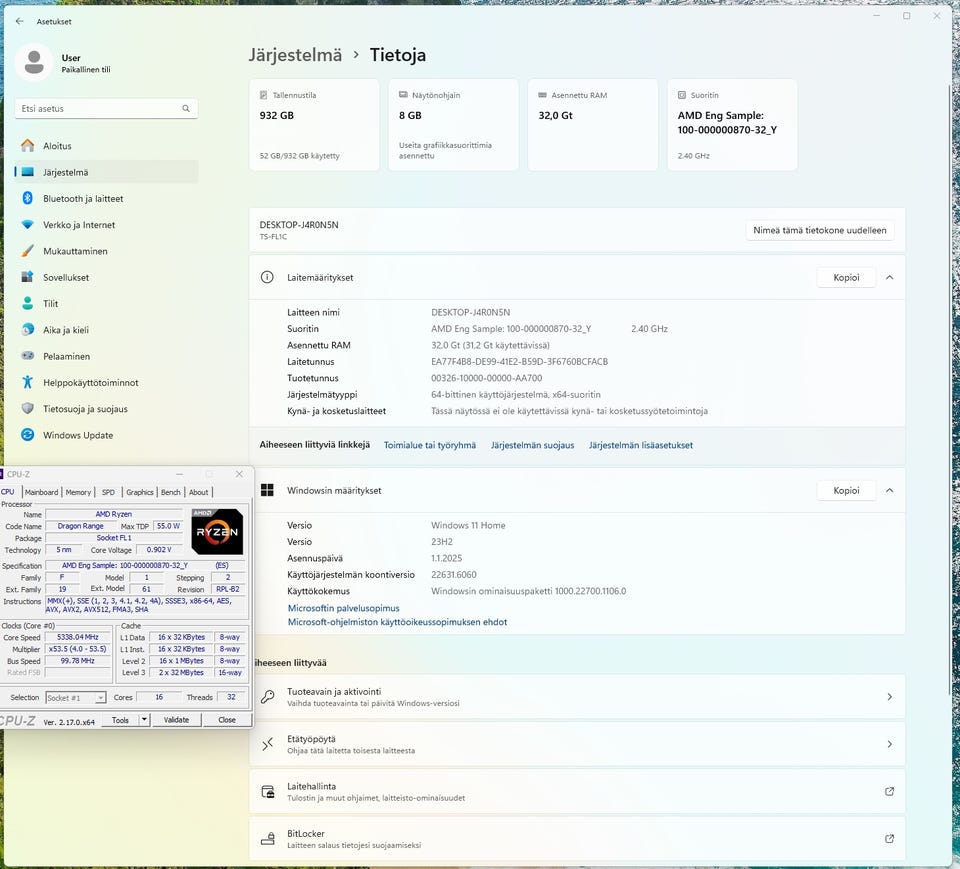Click Laitetunnus device ID value
The width and height of the screenshot is (960, 869).
(x=519, y=362)
